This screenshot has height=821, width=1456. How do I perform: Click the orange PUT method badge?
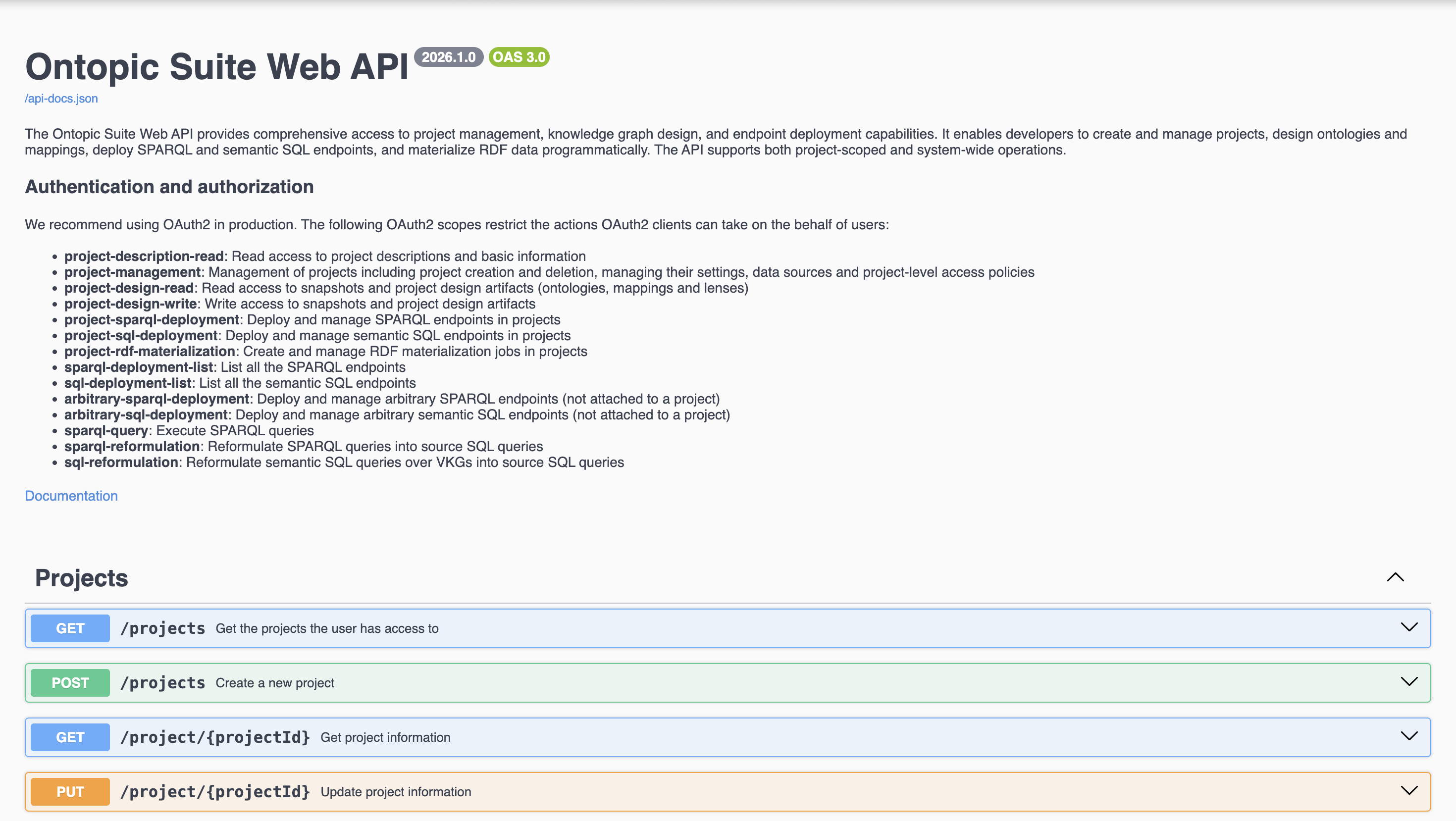point(70,792)
